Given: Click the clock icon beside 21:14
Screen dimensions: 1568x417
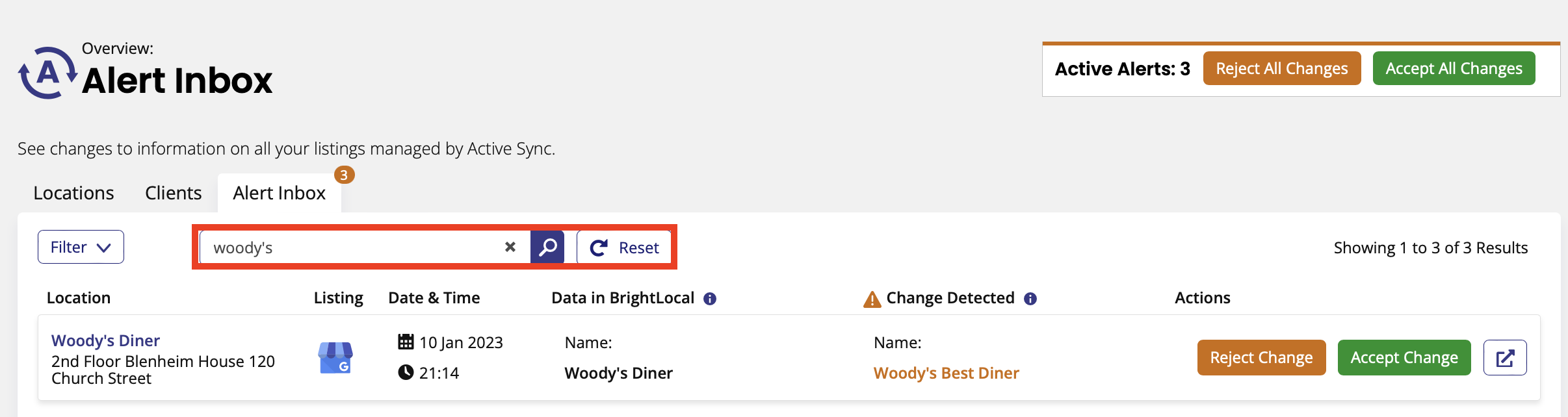Looking at the screenshot, I should pyautogui.click(x=406, y=372).
